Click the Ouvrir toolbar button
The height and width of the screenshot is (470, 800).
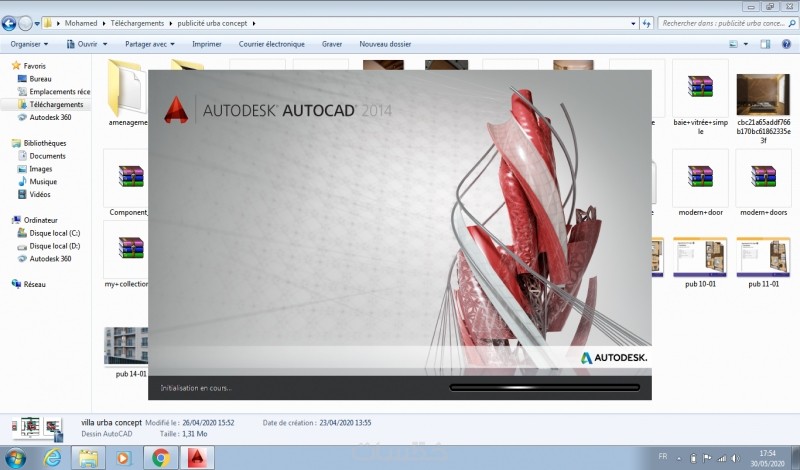pos(82,44)
